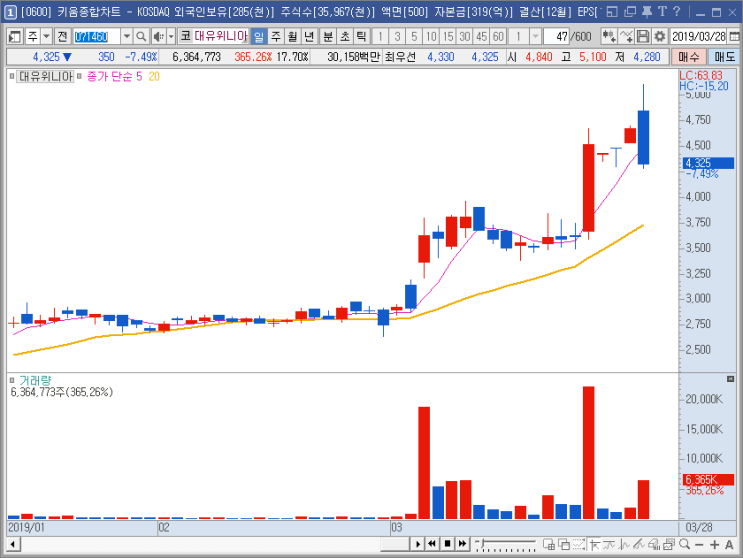Open dropdown arrow beside speaker icon
The width and height of the screenshot is (743, 558).
point(171,36)
